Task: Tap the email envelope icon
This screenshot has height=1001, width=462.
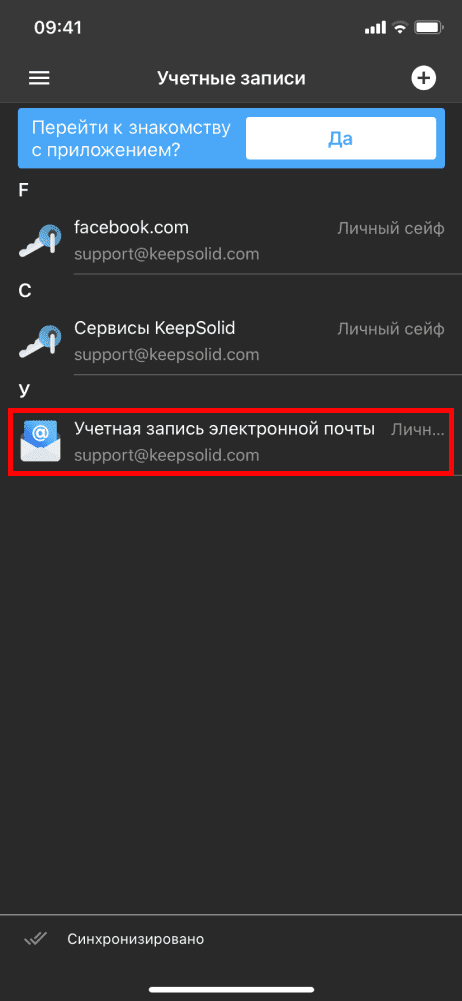Action: pos(41,441)
